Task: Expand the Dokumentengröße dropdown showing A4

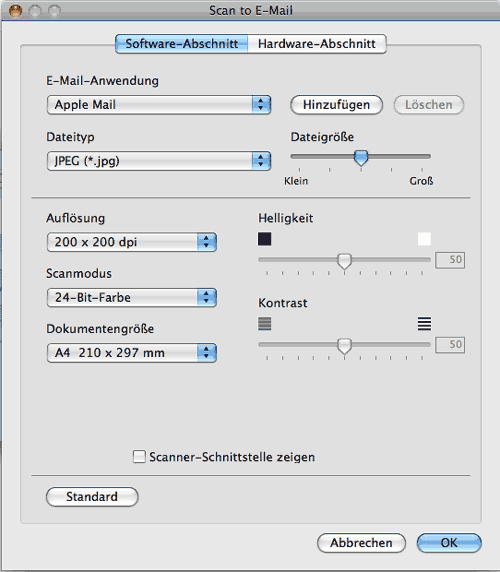Action: click(x=132, y=353)
